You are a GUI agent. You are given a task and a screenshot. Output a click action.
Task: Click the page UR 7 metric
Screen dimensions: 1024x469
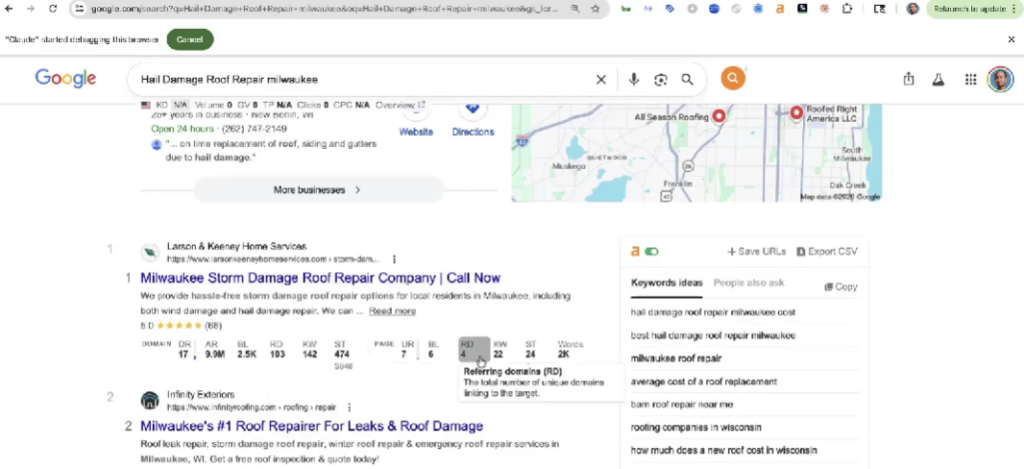(x=407, y=349)
